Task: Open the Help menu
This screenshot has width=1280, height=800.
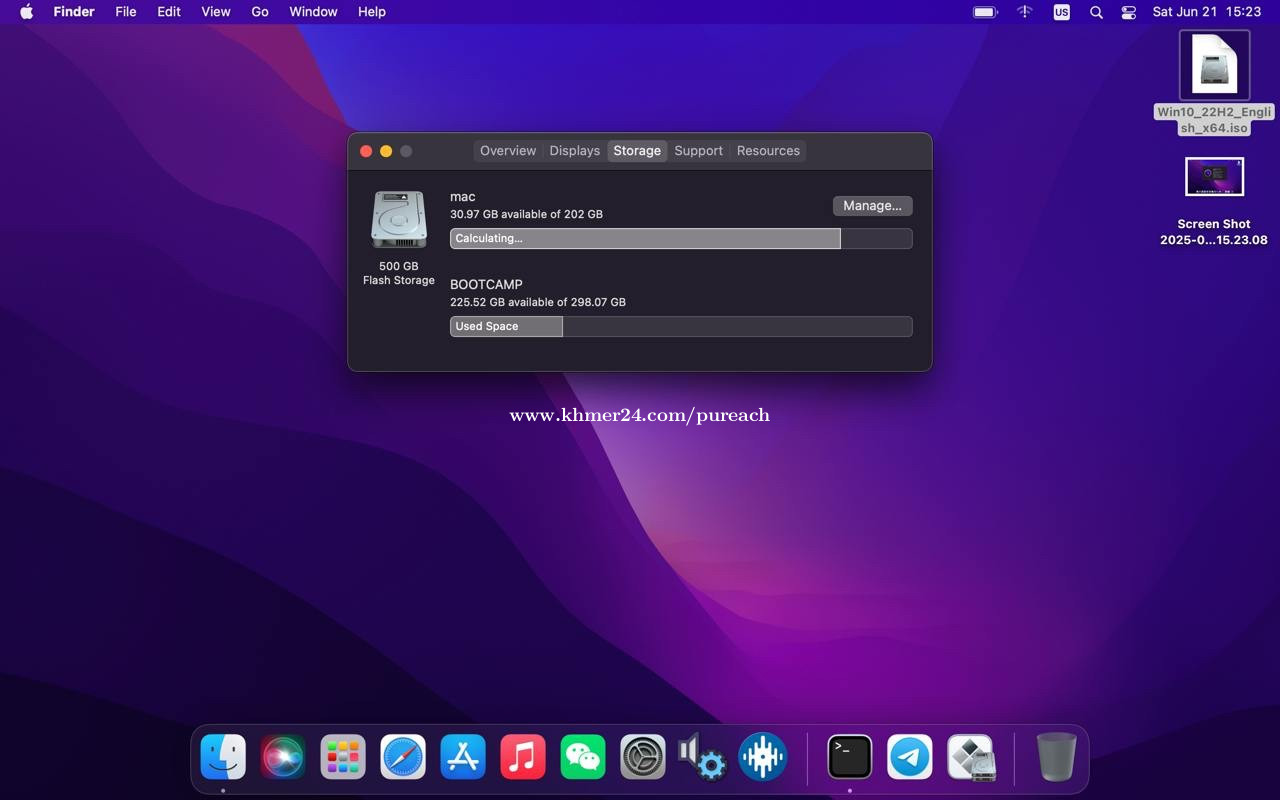Action: 372,12
